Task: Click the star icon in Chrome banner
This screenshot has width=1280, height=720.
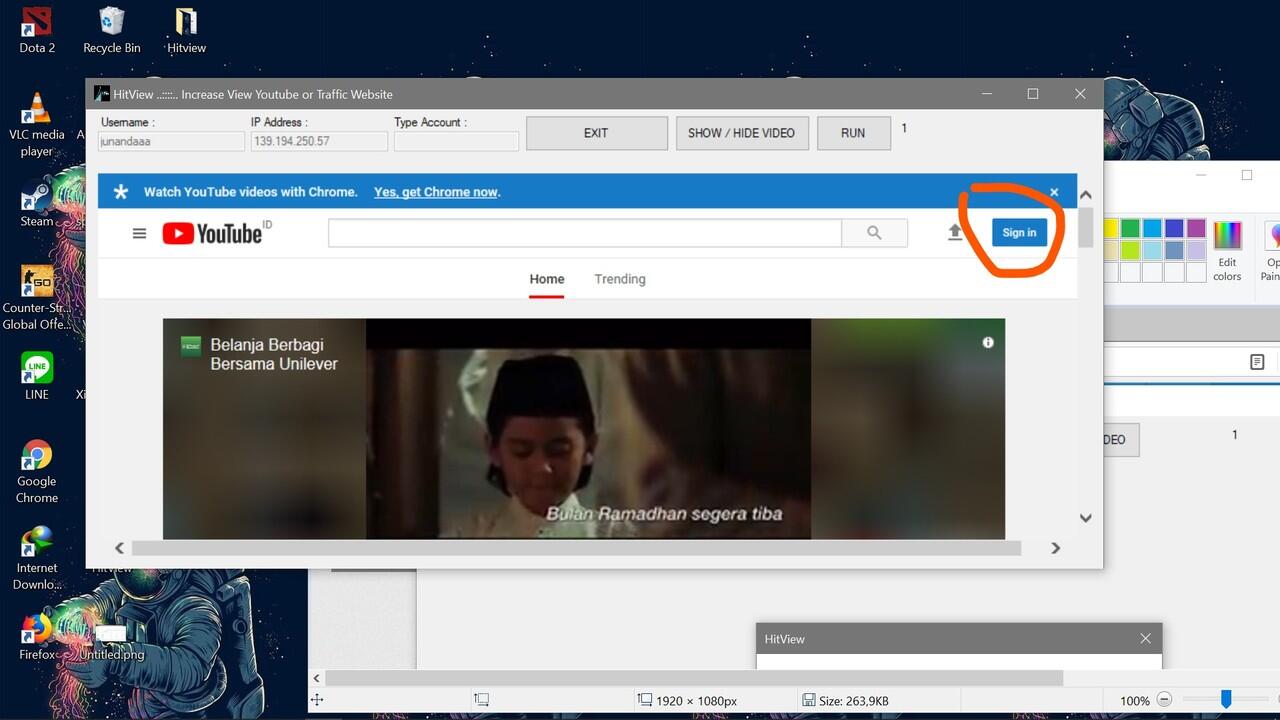Action: [121, 192]
